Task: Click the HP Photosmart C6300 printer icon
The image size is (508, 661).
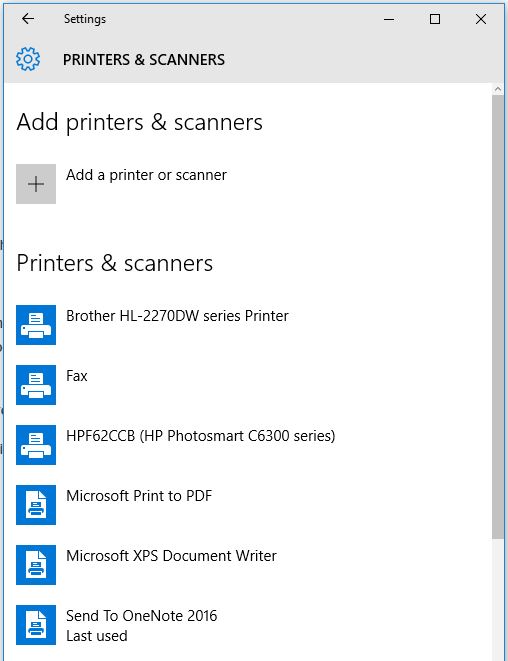Action: point(36,445)
